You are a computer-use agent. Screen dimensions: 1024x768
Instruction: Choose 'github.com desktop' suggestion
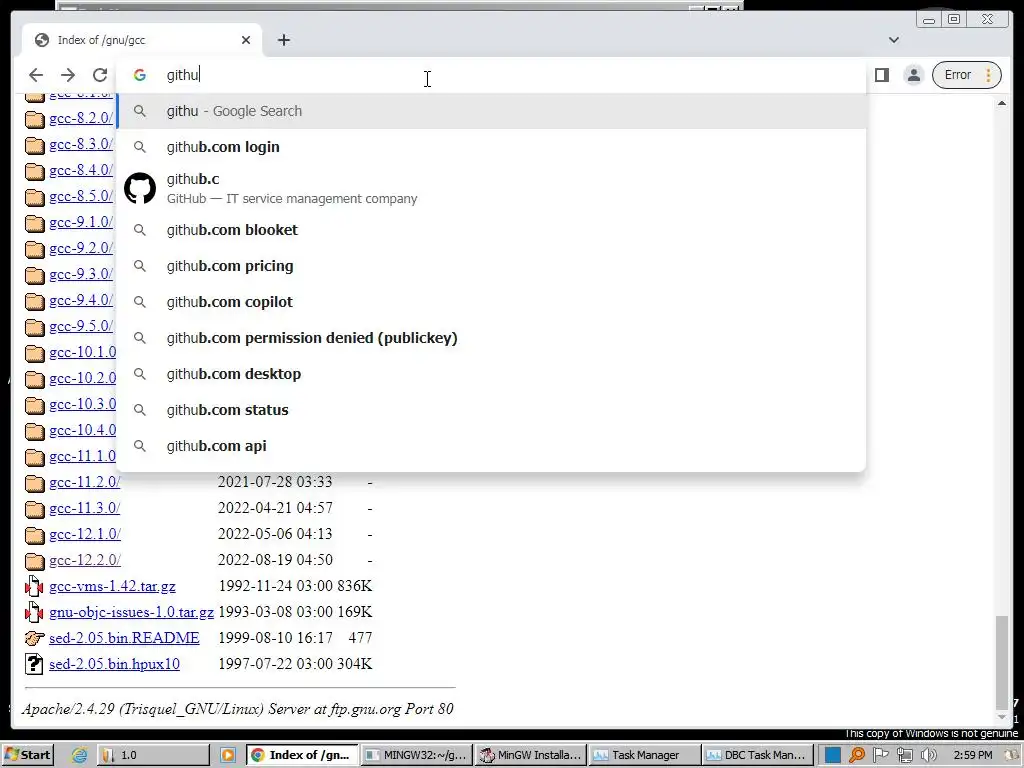coord(491,374)
